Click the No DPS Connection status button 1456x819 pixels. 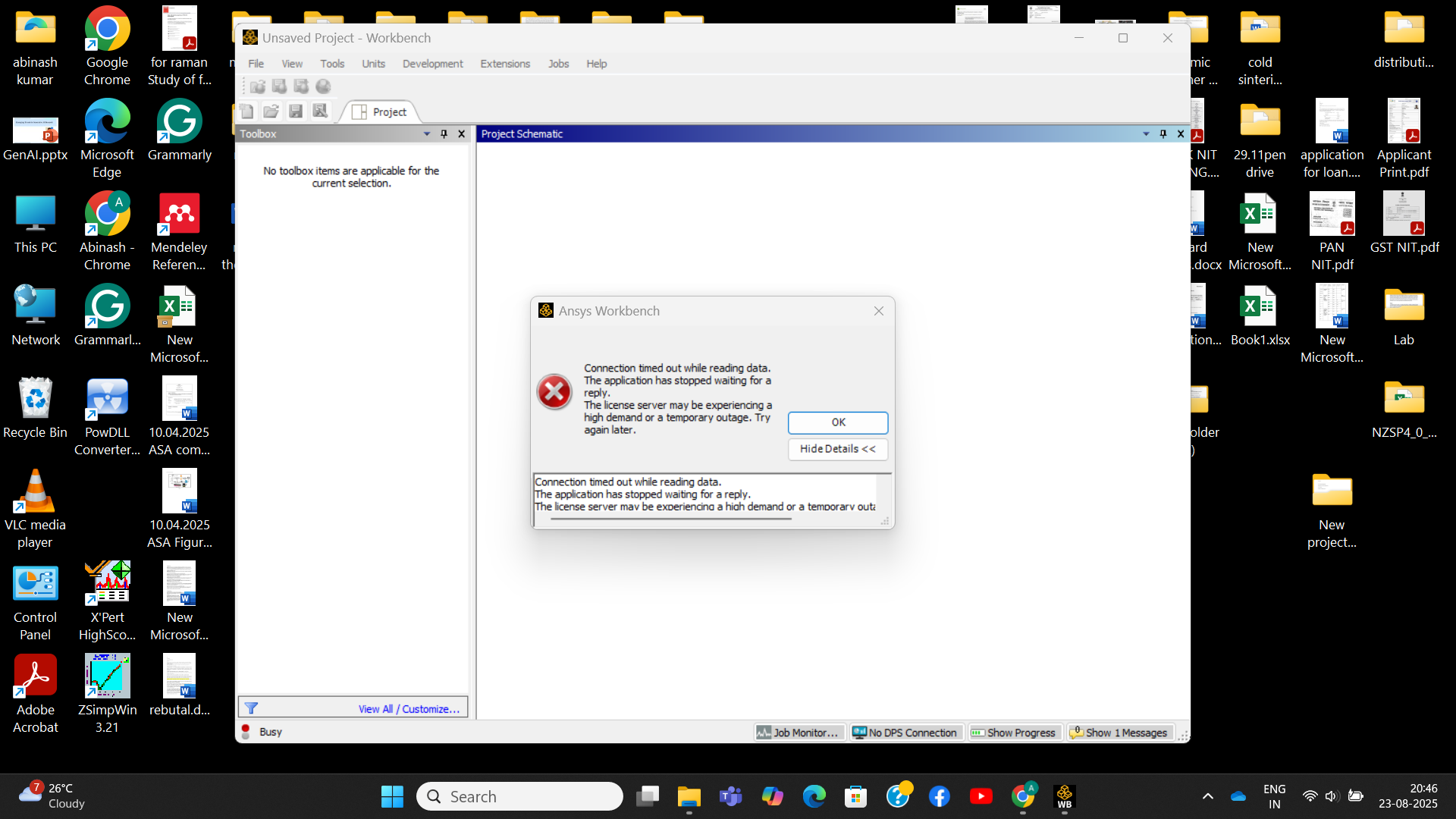(905, 733)
